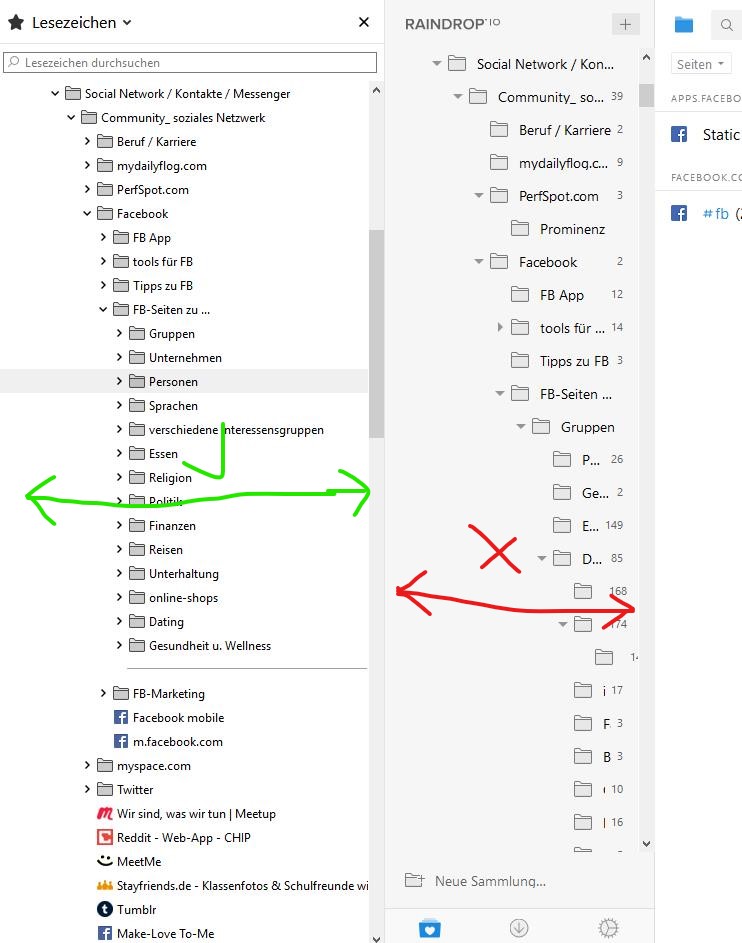Collapse Community_ soziales Netzwerk folder in bookmarks
The image size is (742, 943).
pyautogui.click(x=71, y=117)
